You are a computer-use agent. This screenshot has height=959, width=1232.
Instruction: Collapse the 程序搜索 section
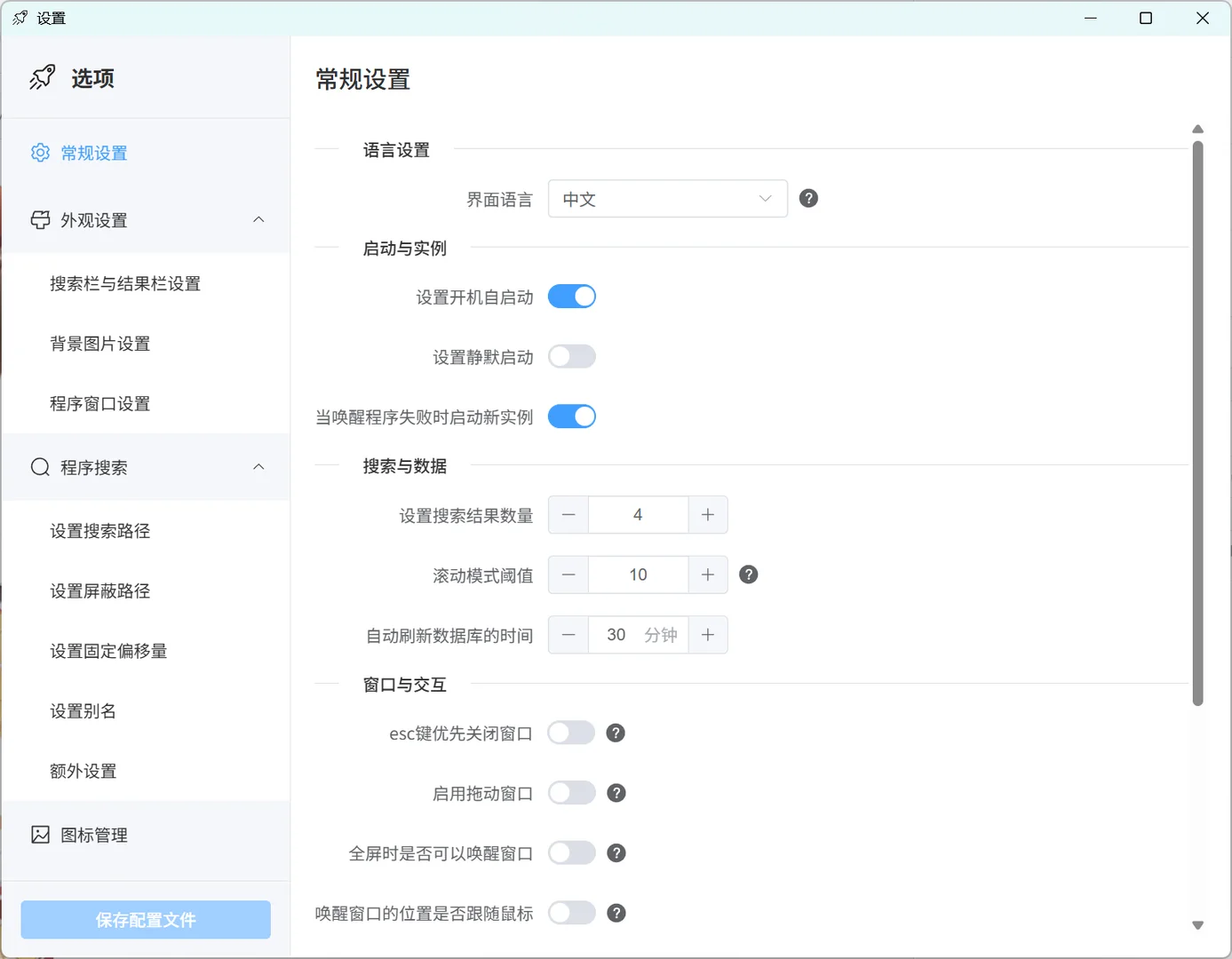258,466
